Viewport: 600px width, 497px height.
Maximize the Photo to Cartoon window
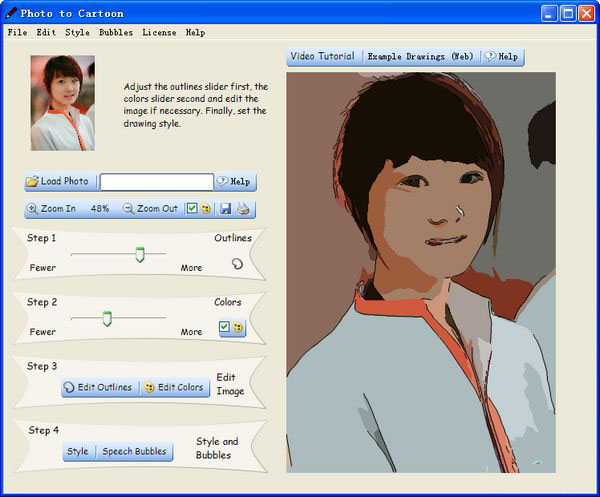(568, 14)
